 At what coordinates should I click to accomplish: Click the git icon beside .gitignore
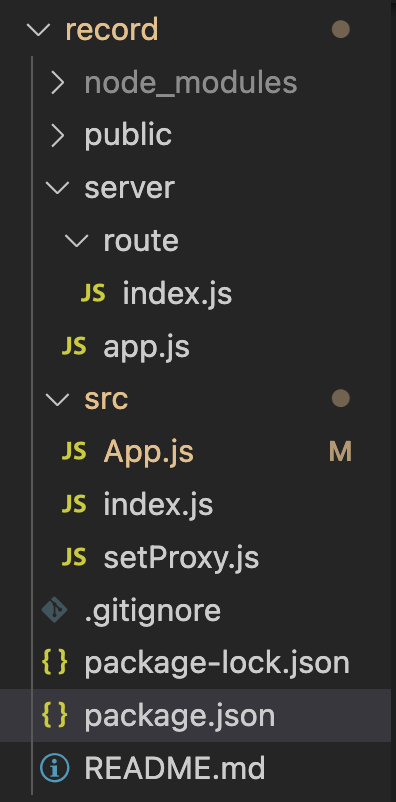coord(55,610)
